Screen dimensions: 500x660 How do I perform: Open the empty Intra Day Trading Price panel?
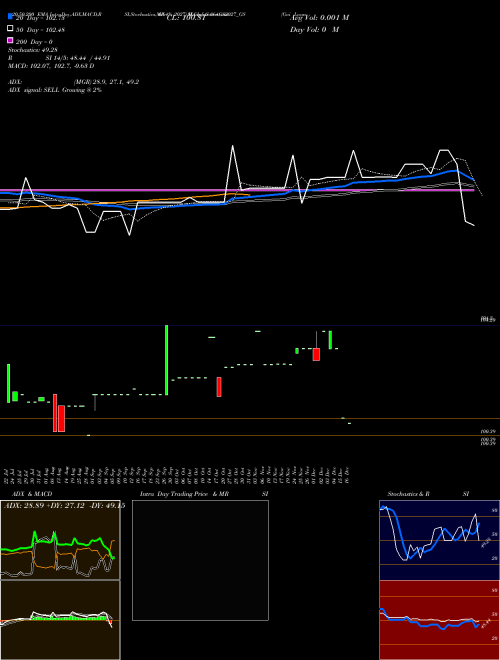[x=200, y=560]
